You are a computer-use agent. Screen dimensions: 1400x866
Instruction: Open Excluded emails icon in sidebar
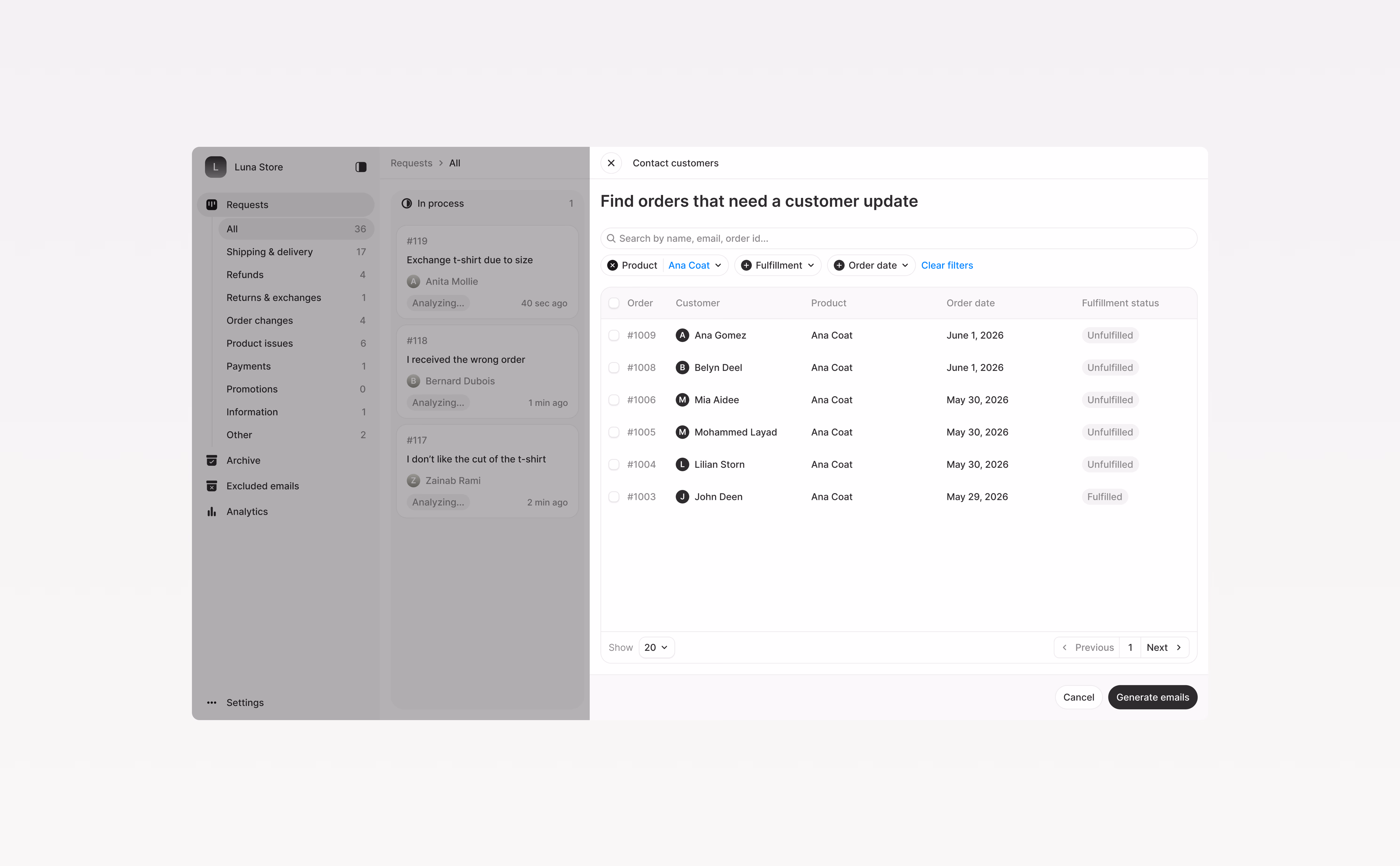click(211, 486)
